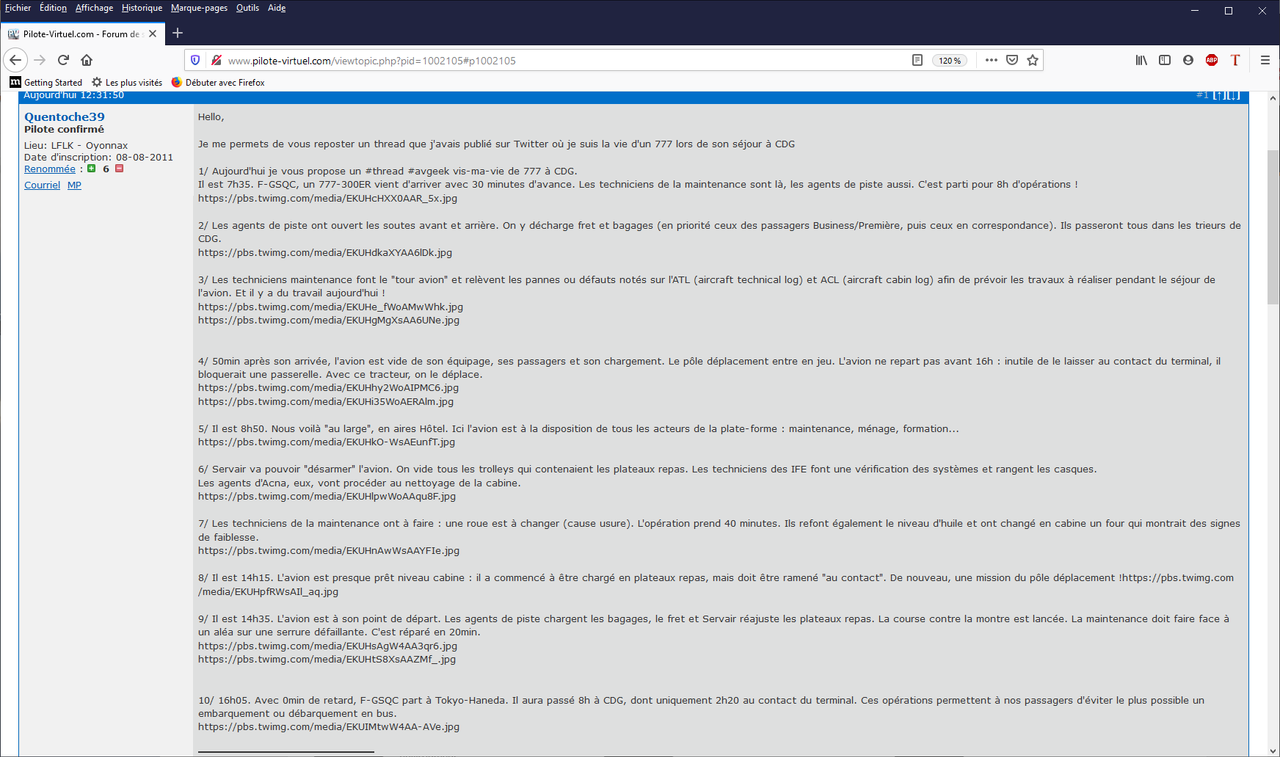Click the EKUHhy2WoAIPMC6.jpg URL text
Image resolution: width=1280 pixels, height=757 pixels.
[x=329, y=388]
